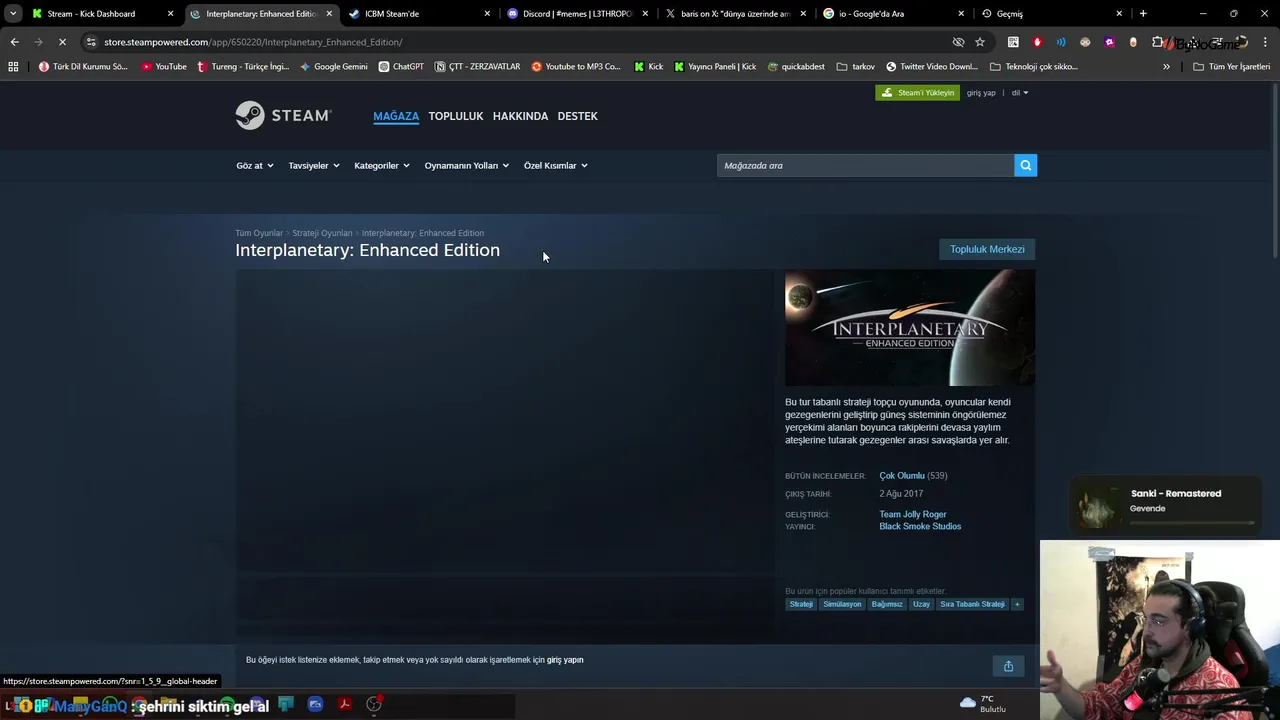Image resolution: width=1280 pixels, height=720 pixels.
Task: Click the share icon button below game info
Action: [x=1008, y=666]
